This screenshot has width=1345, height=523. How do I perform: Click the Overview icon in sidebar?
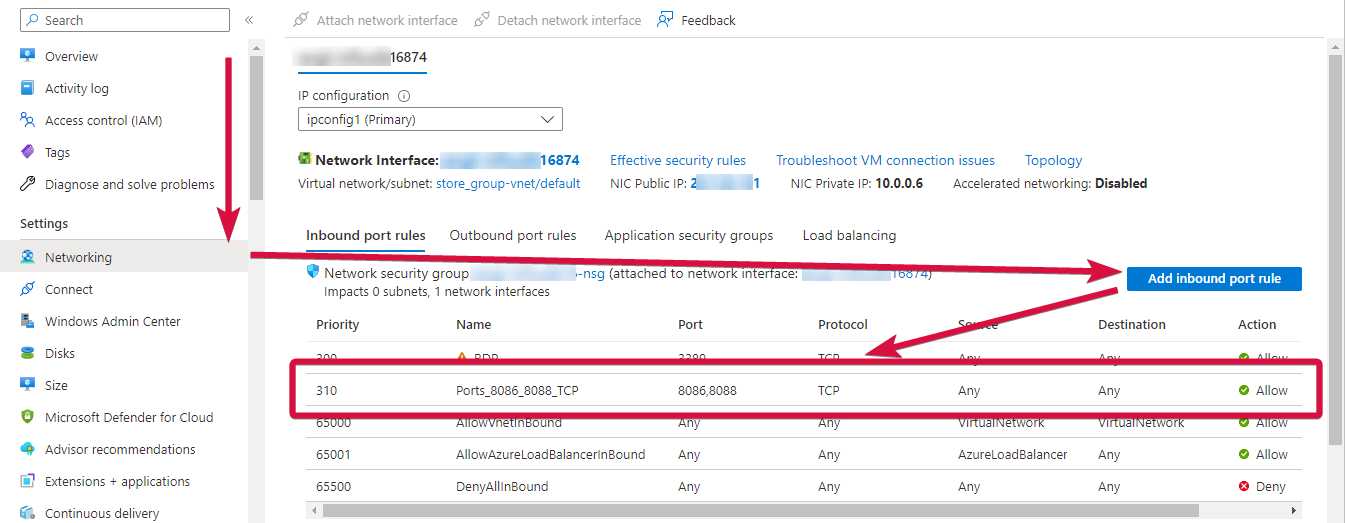tap(28, 56)
